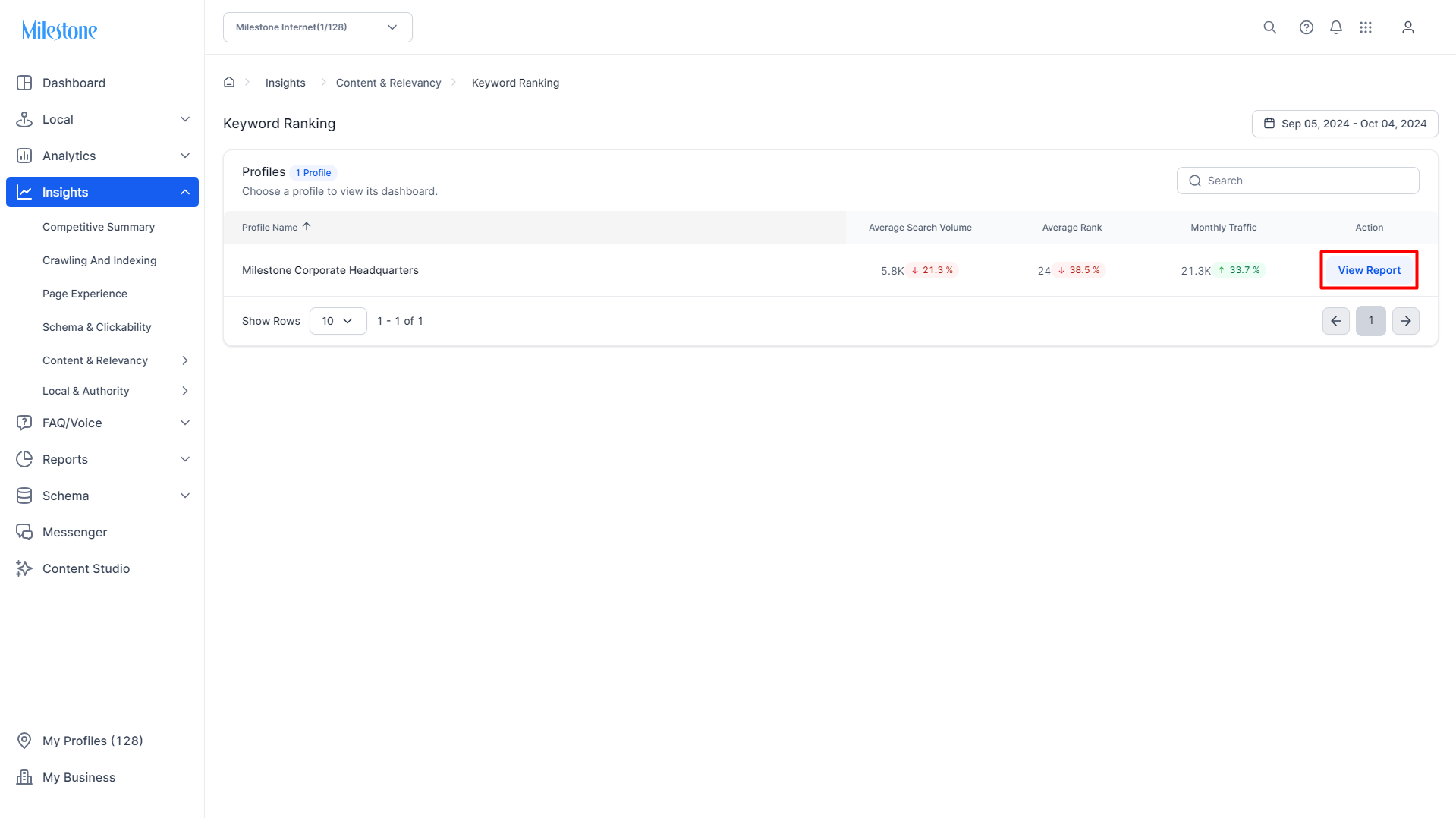This screenshot has width=1456, height=818.
Task: Click the home breadcrumb icon
Action: click(x=229, y=82)
